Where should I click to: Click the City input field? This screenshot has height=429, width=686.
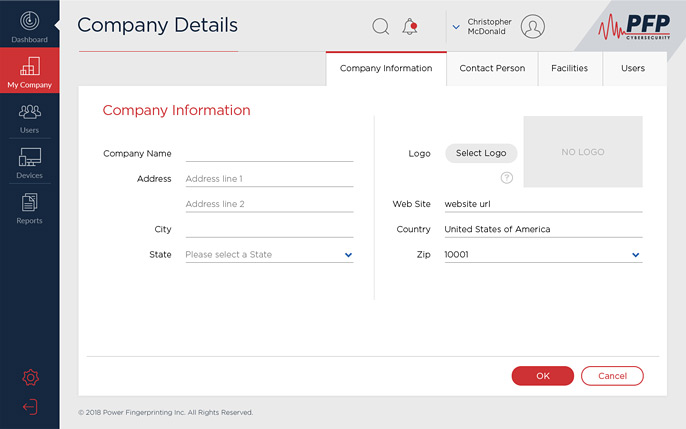269,230
